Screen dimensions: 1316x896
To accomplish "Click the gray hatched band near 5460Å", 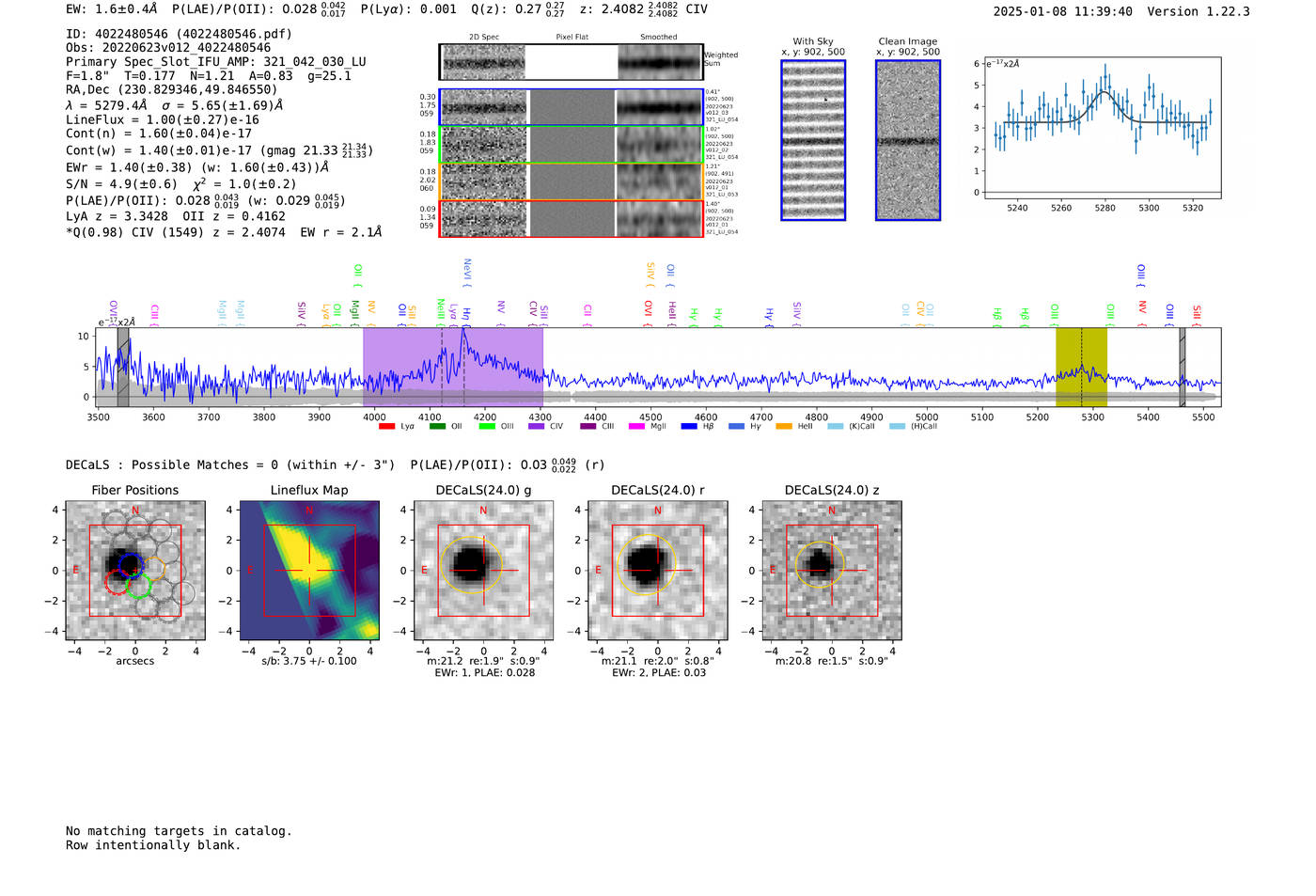I will coord(1183,367).
